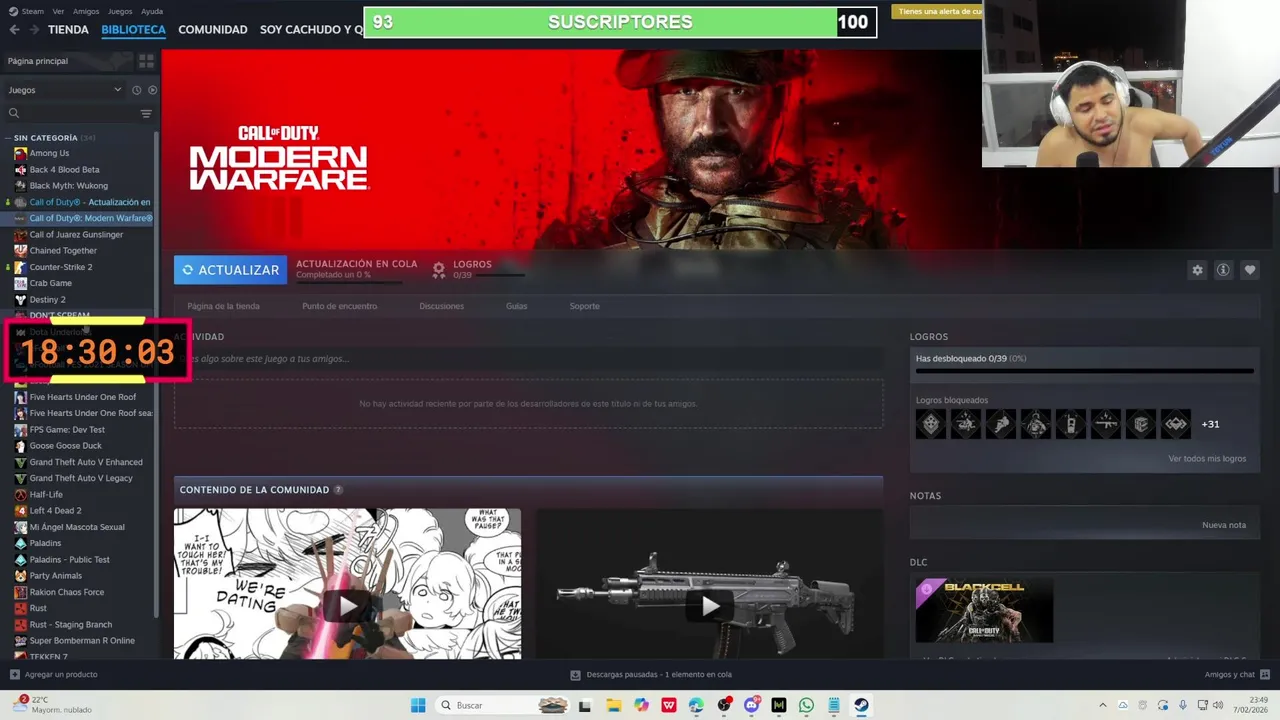The height and width of the screenshot is (720, 1280).
Task: Click the Steam taskbar icon
Action: coord(860,705)
